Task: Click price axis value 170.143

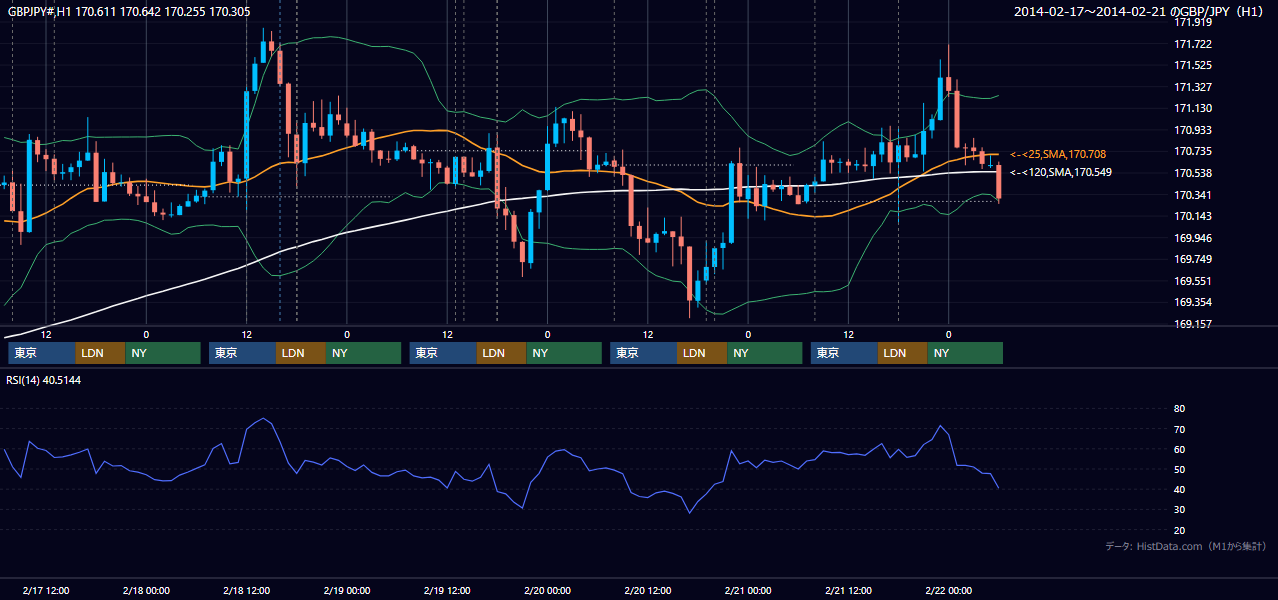Action: pyautogui.click(x=1193, y=216)
